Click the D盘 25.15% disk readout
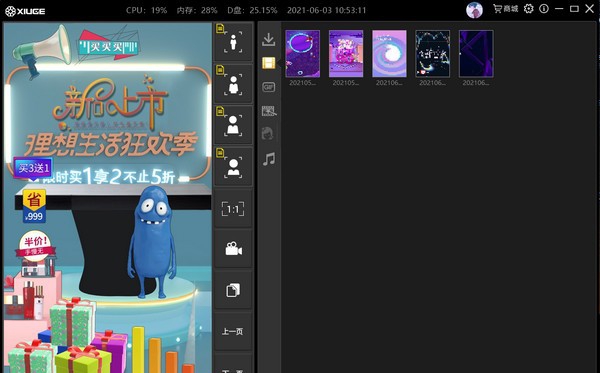 252,10
